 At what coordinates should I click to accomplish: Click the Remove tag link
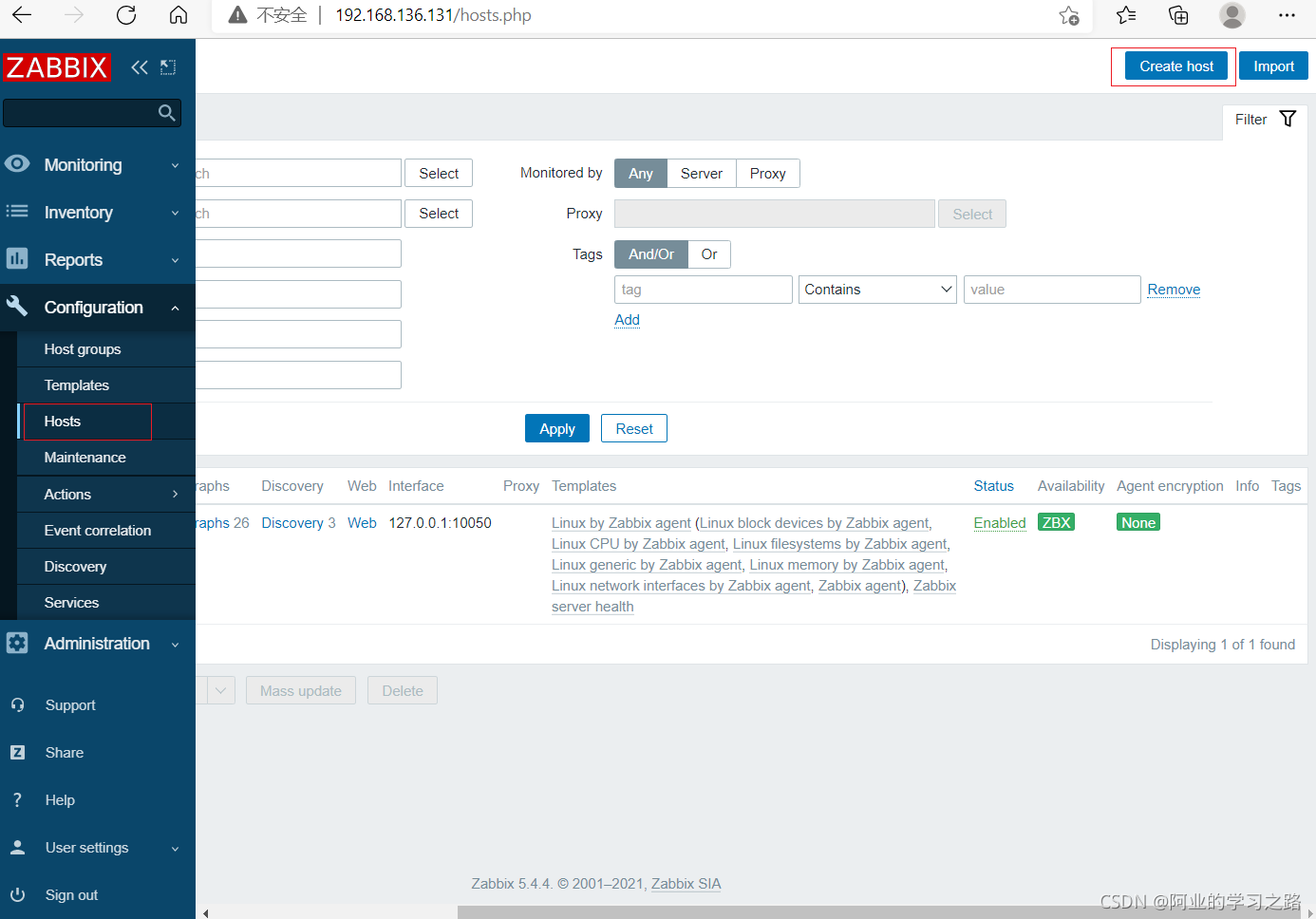point(1174,290)
